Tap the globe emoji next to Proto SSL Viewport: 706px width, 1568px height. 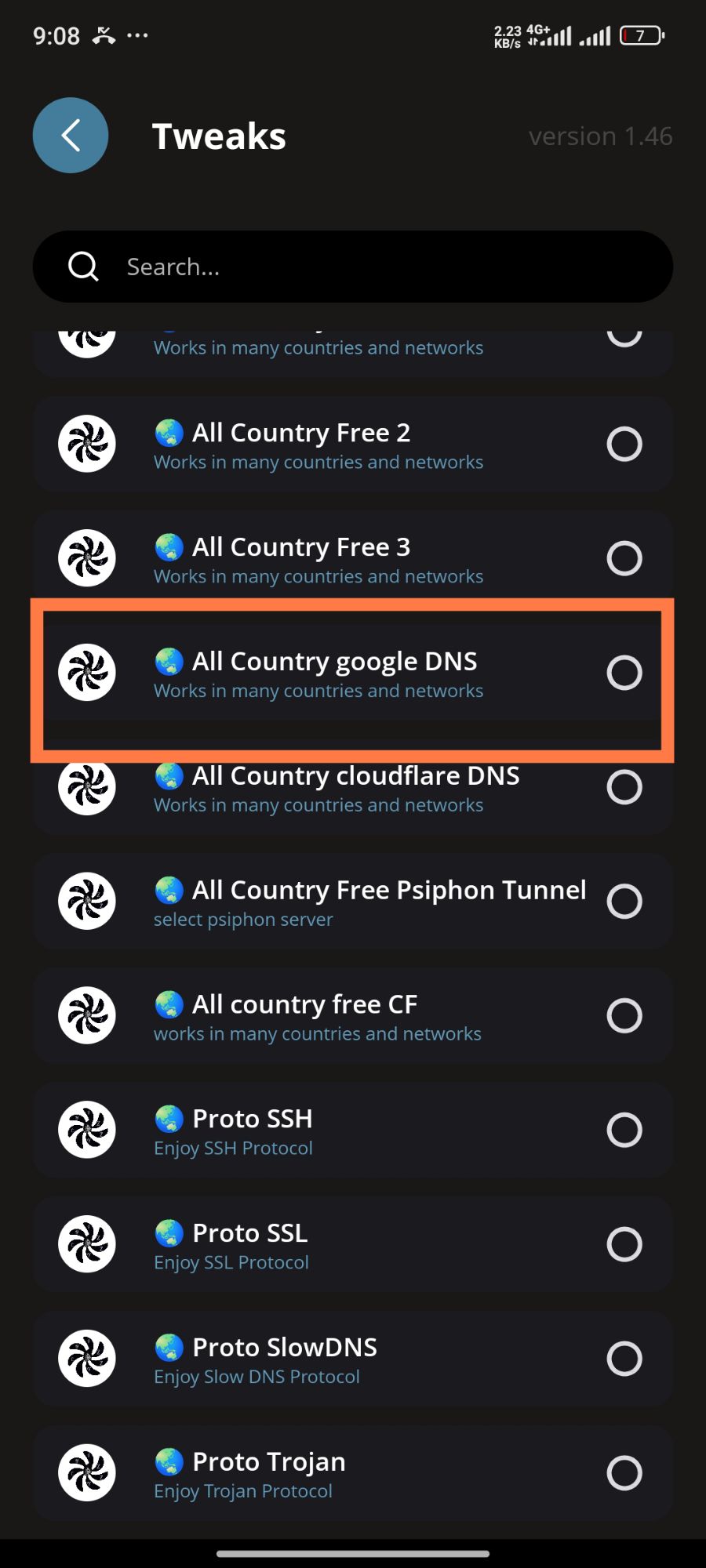click(169, 1233)
